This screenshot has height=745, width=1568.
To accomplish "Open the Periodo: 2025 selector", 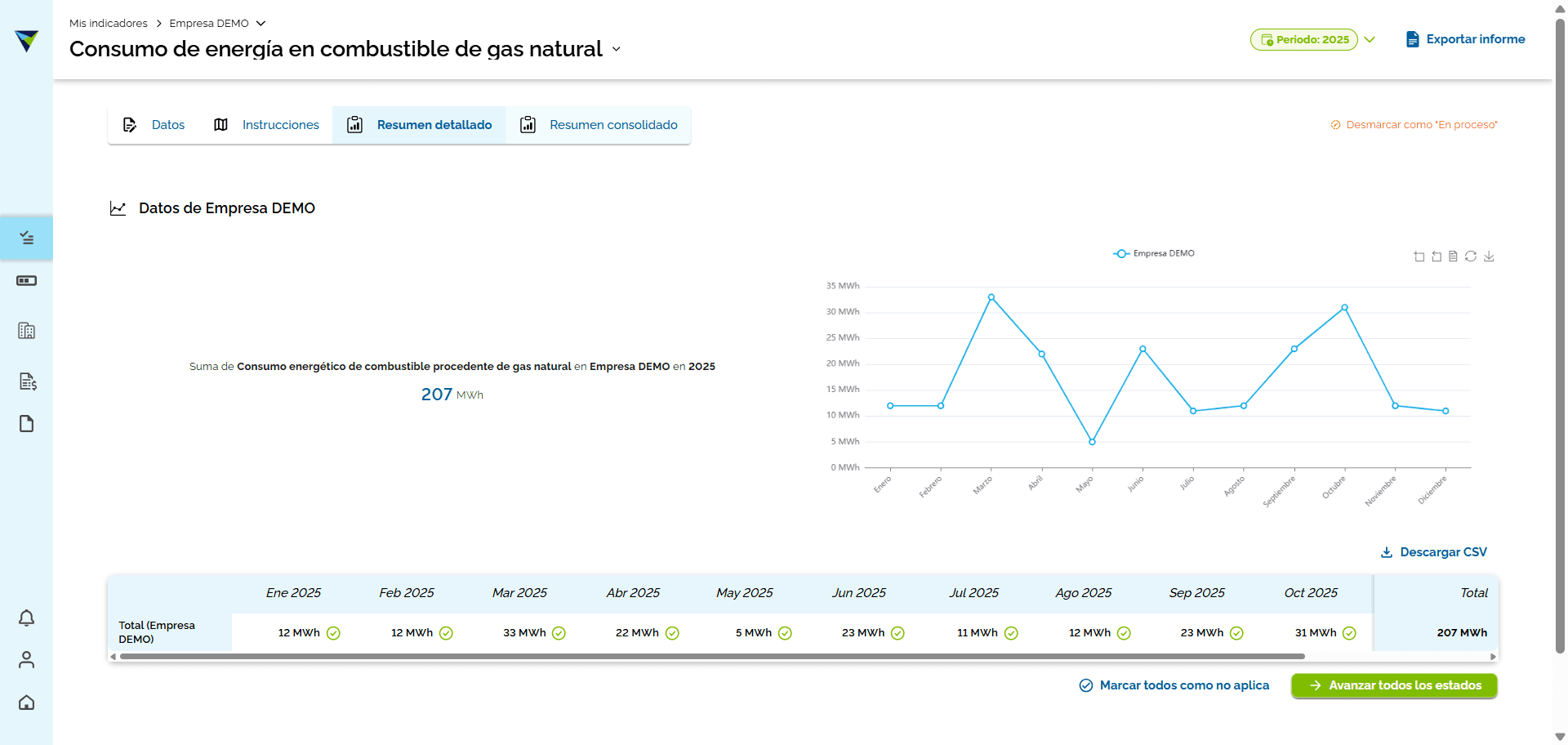I will pos(1303,39).
